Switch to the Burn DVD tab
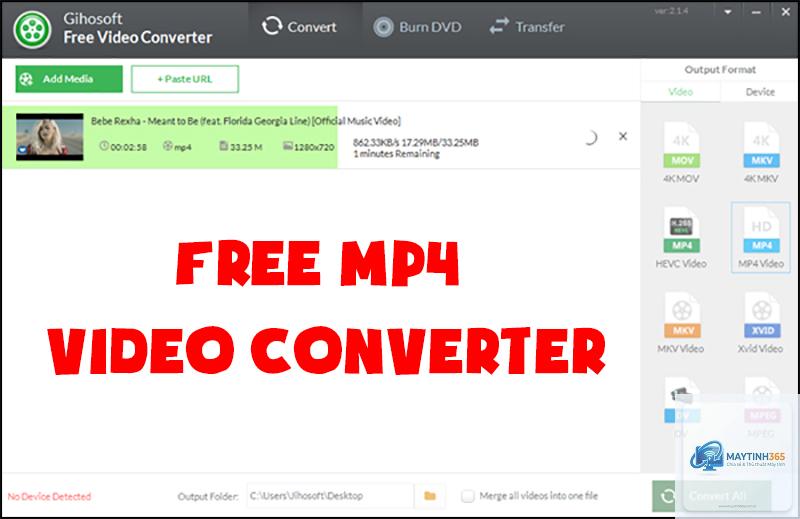The width and height of the screenshot is (800, 519). 417,27
